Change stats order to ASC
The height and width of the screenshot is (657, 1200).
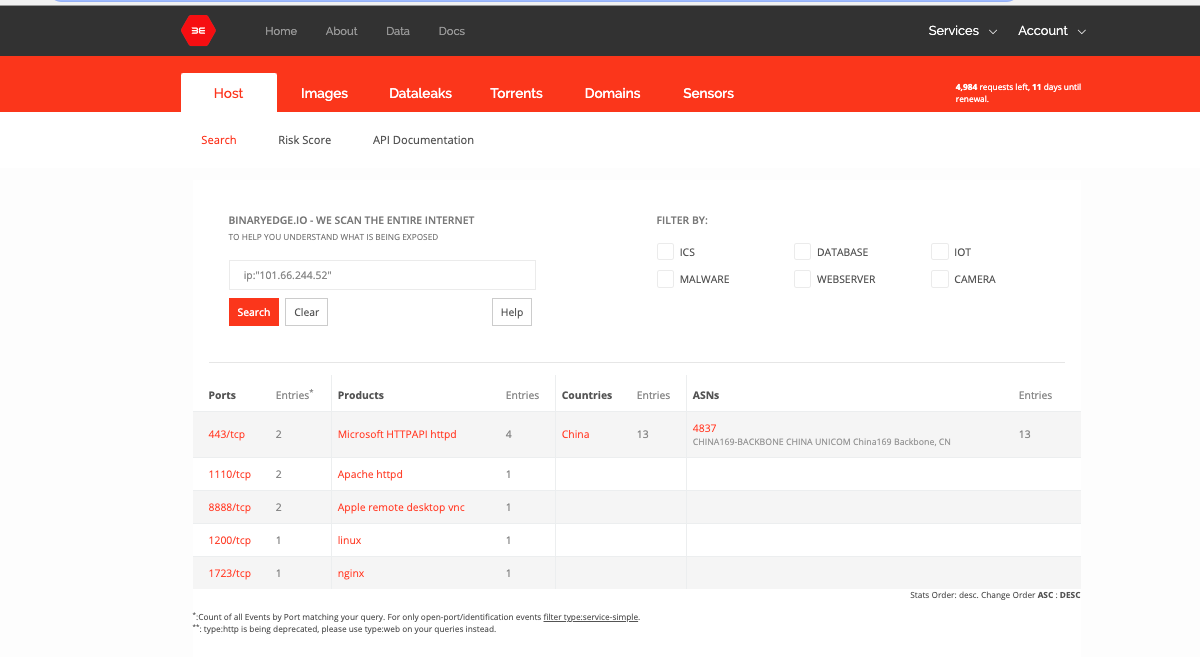(x=1043, y=595)
